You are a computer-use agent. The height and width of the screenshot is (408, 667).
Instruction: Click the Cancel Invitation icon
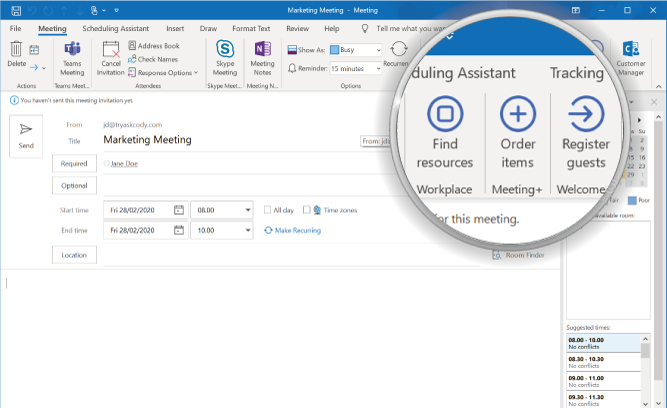111,49
